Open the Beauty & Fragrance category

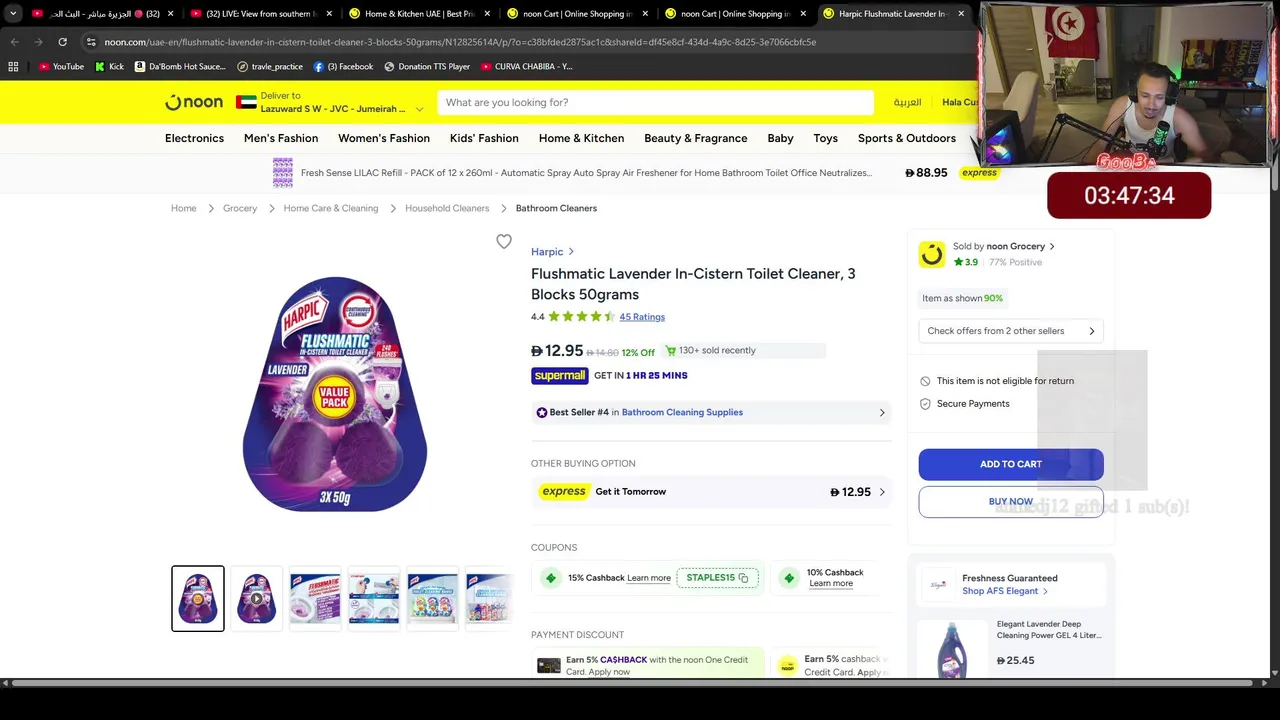[x=696, y=138]
